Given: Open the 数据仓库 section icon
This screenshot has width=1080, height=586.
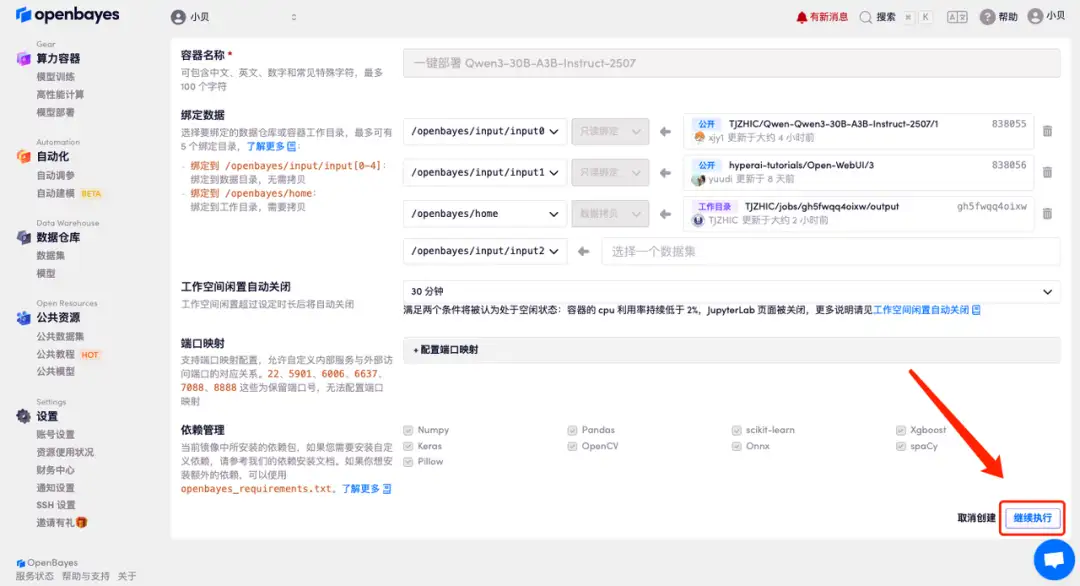Looking at the screenshot, I should (x=23, y=238).
